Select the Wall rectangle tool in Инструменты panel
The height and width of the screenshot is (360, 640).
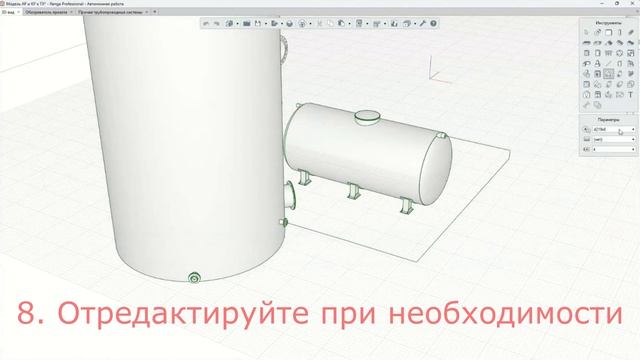tap(609, 33)
